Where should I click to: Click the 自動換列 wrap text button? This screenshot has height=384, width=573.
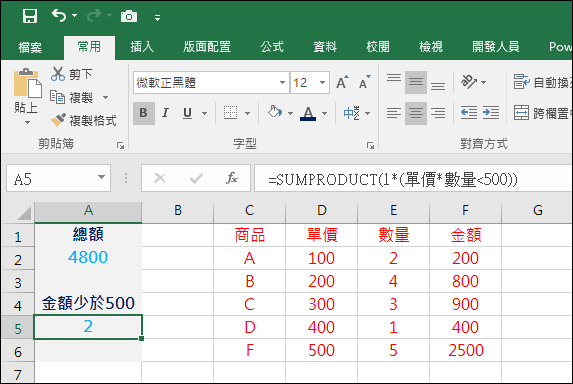[542, 82]
